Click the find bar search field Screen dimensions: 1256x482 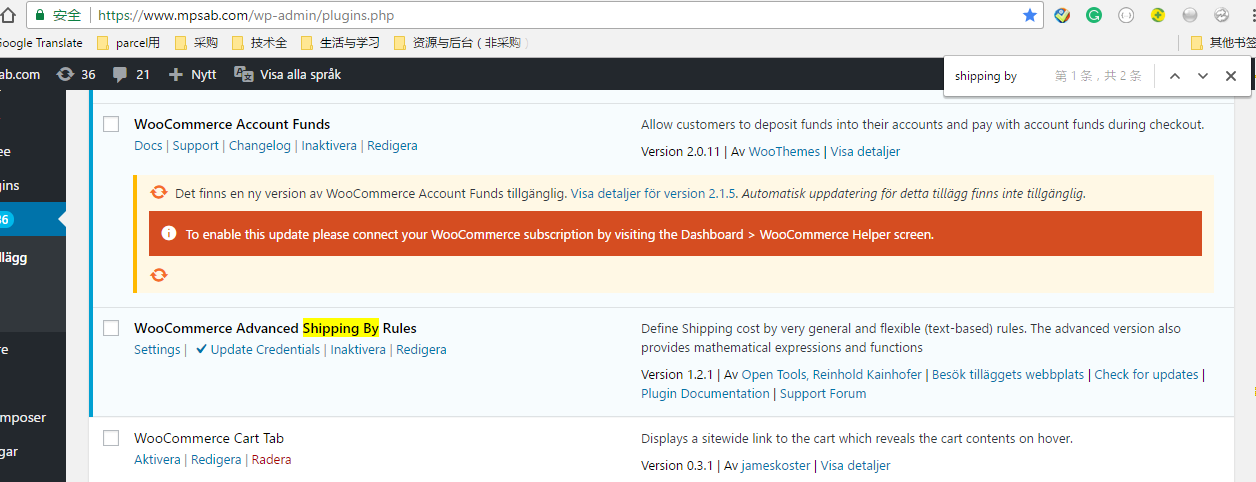1000,76
